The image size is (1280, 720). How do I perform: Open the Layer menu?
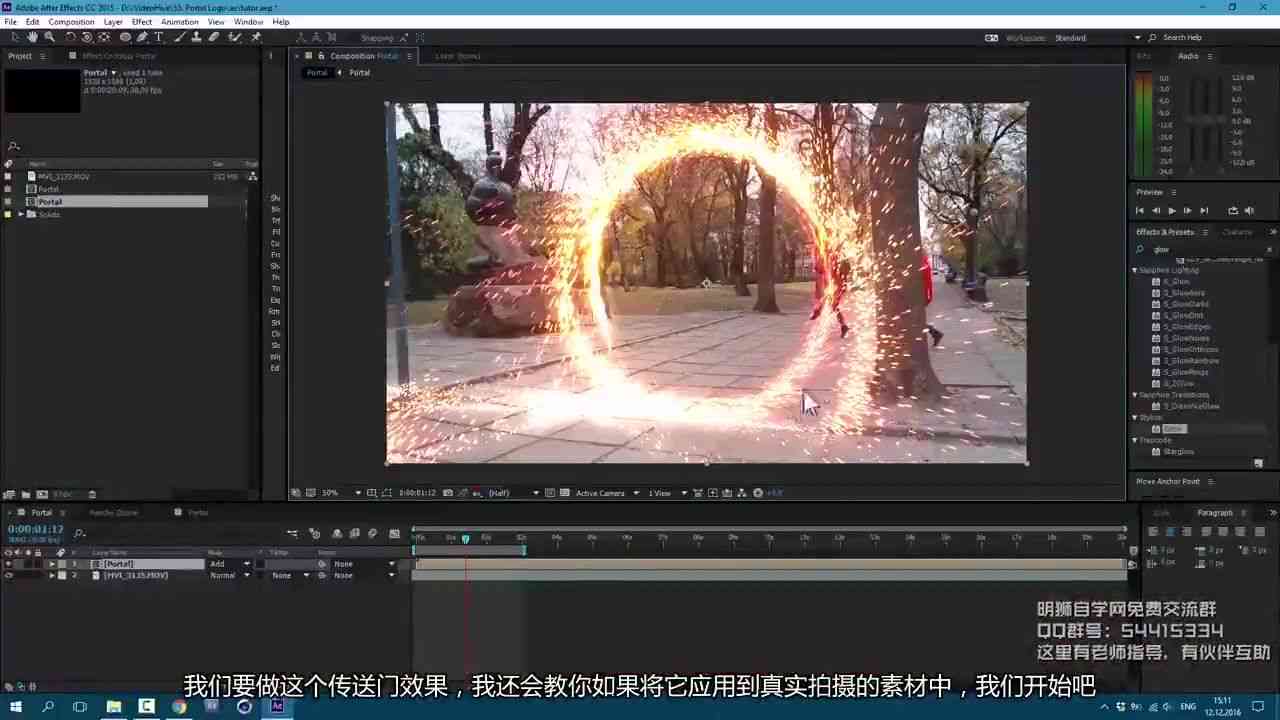(x=113, y=22)
